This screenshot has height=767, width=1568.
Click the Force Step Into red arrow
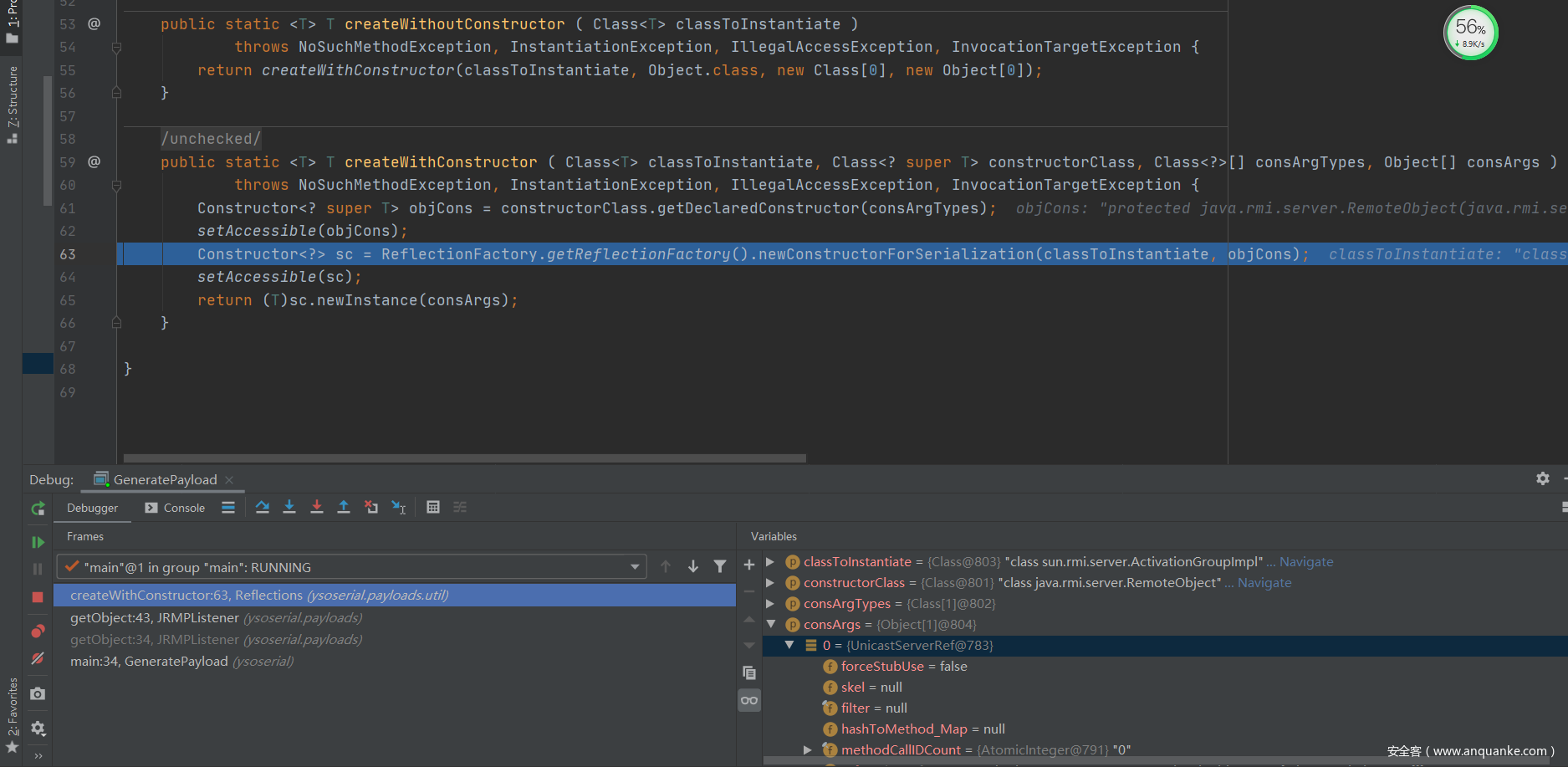[x=316, y=507]
